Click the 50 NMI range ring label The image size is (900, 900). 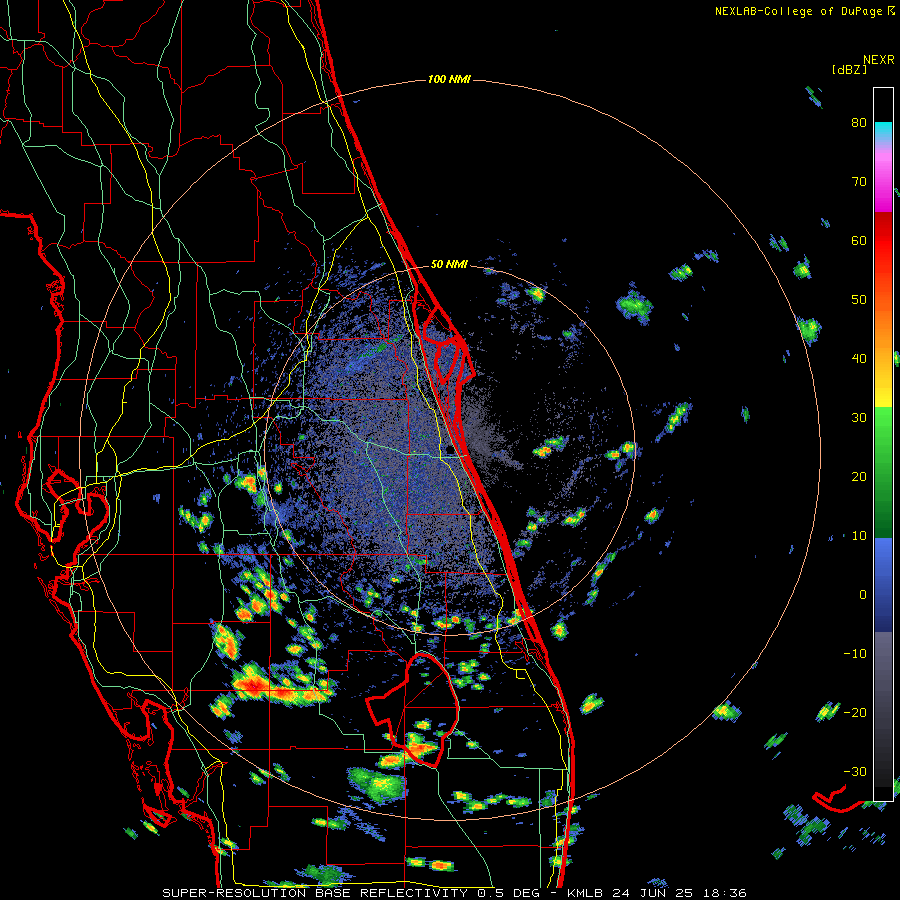(x=449, y=265)
